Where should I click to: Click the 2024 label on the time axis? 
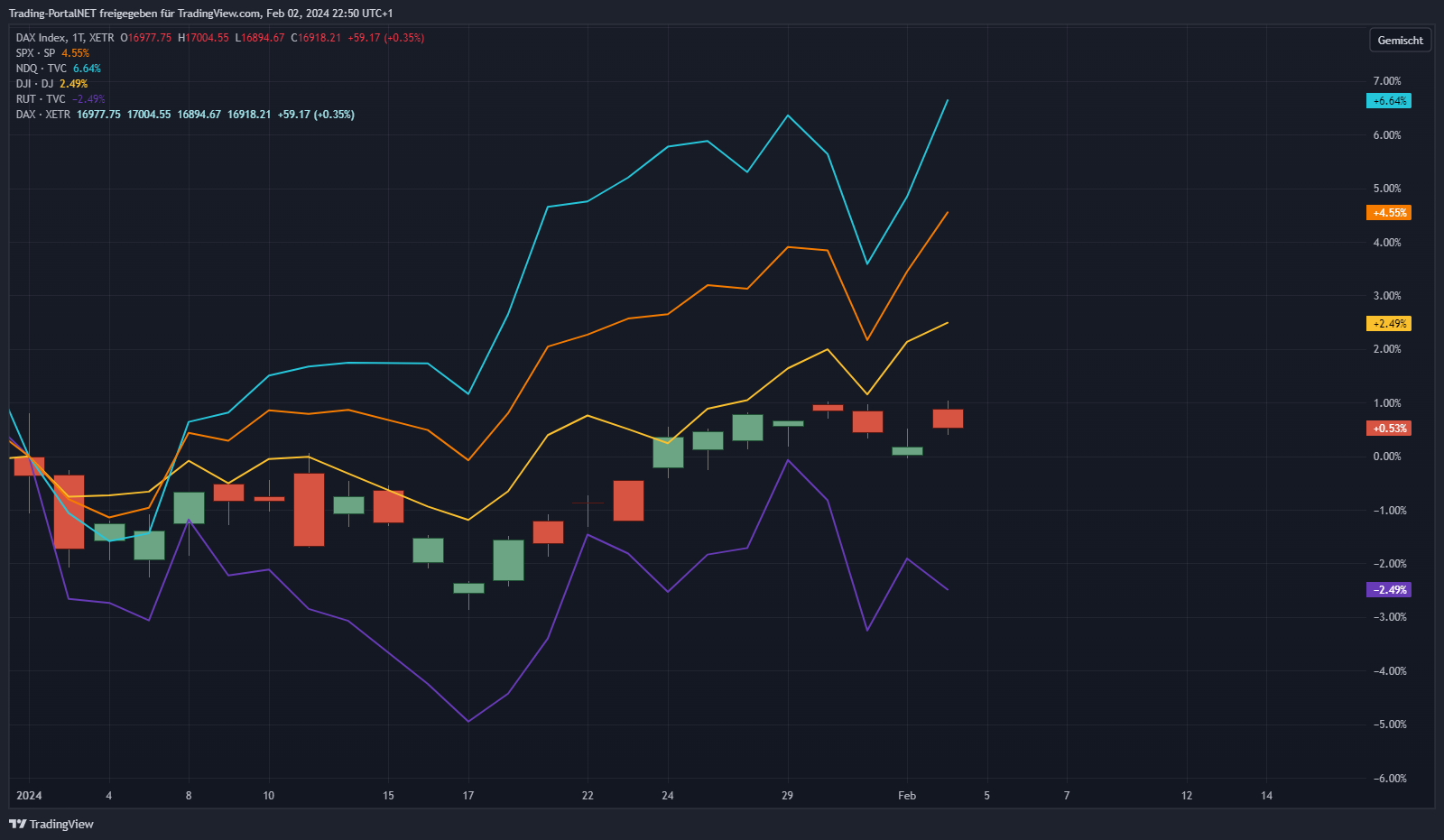(x=29, y=796)
